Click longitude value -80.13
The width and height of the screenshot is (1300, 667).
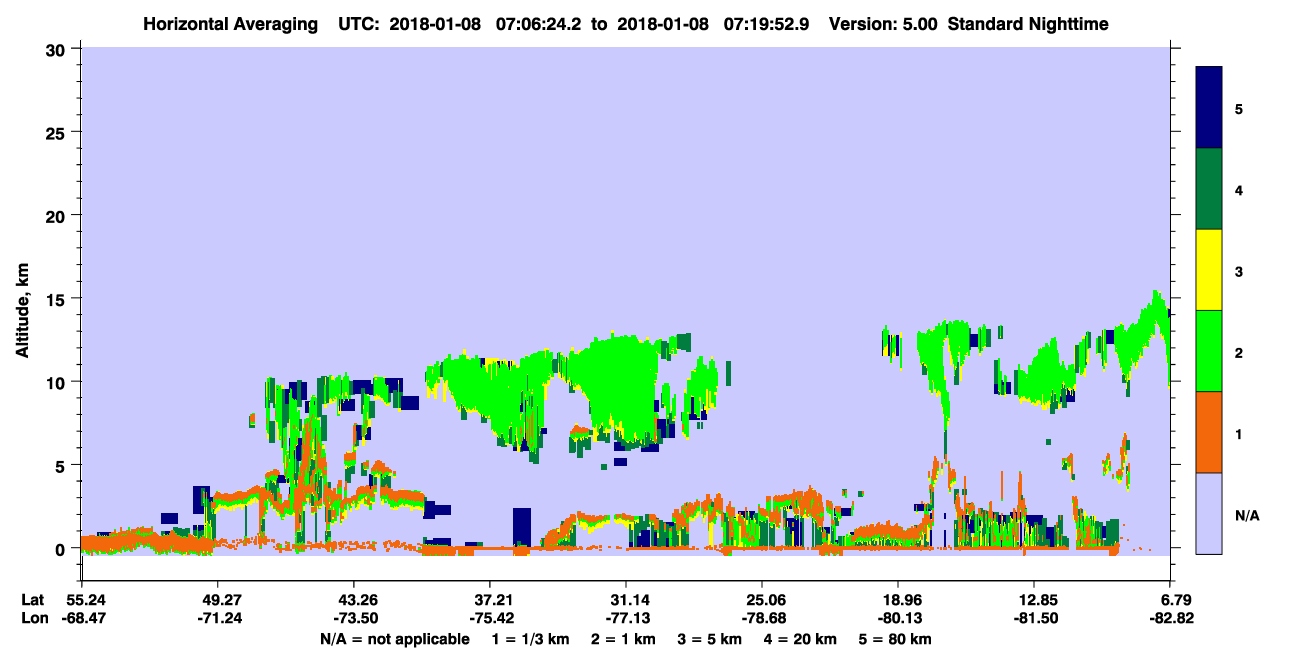(898, 619)
